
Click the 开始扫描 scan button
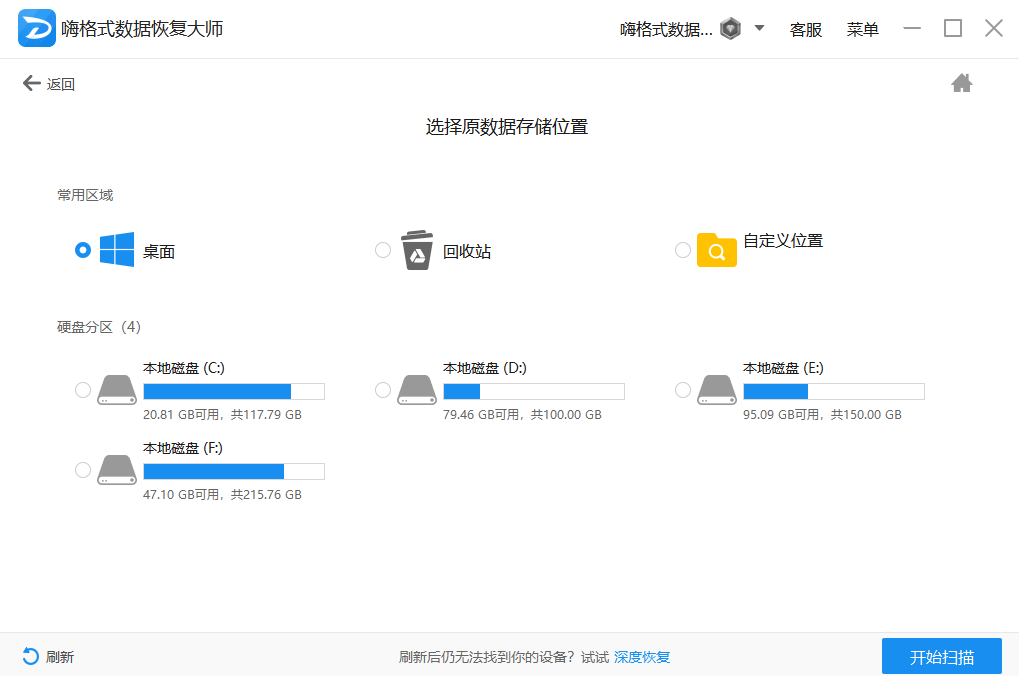coord(940,656)
